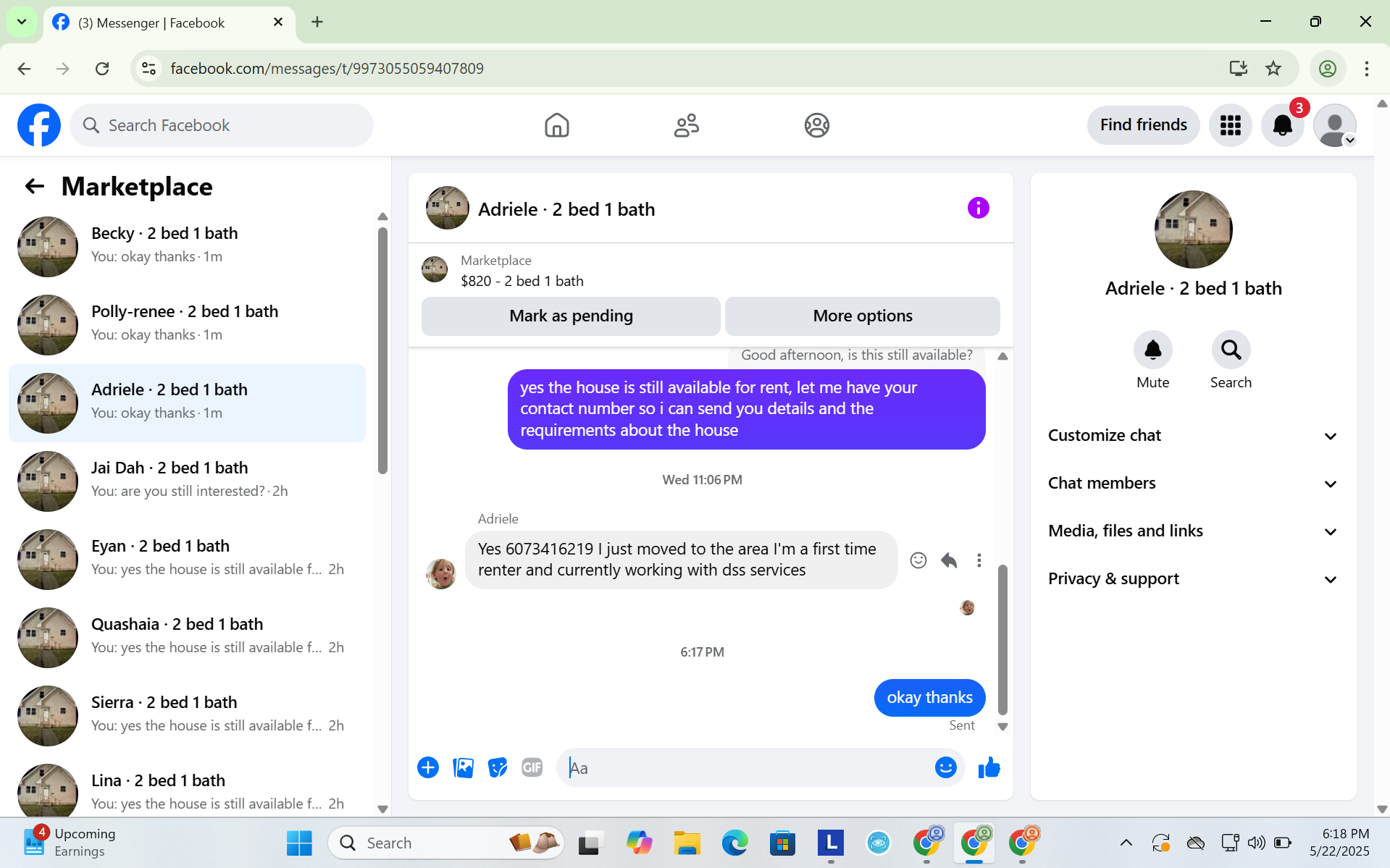Open the new browser tab button
This screenshot has width=1390, height=868.
click(317, 22)
